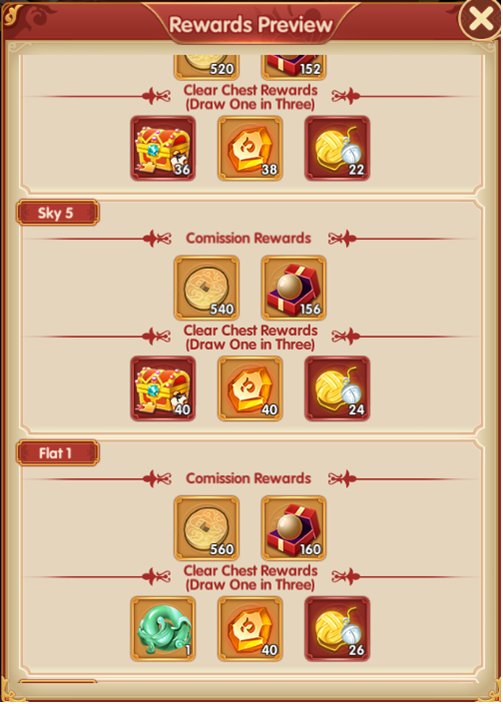Click the yarn ball reward showing 26
Image resolution: width=503 pixels, height=704 pixels.
pos(337,629)
